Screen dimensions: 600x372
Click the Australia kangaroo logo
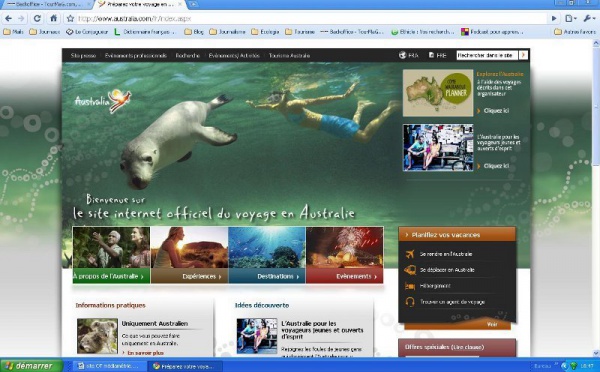(103, 101)
